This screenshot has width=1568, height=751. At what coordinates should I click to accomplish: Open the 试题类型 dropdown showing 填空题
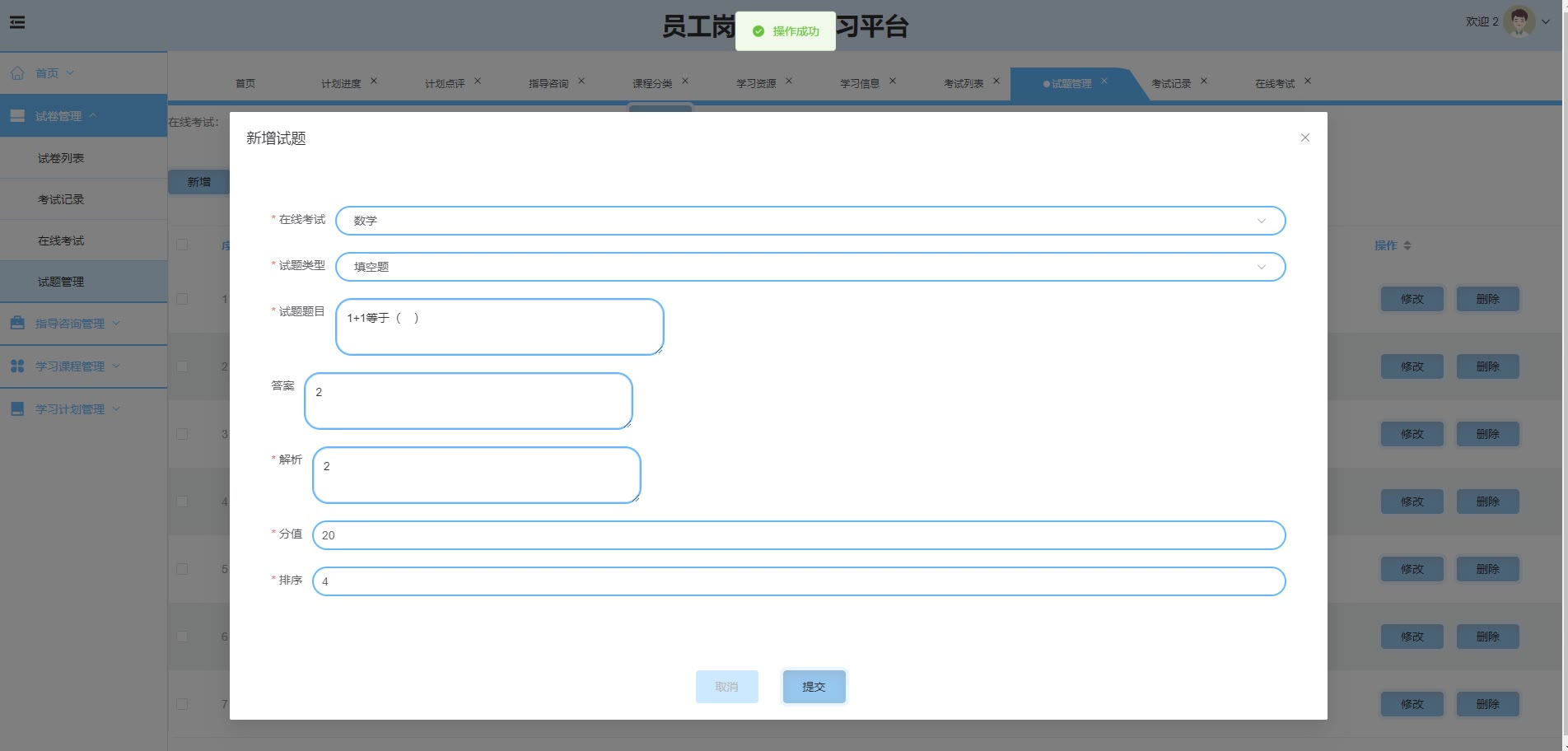(x=810, y=267)
